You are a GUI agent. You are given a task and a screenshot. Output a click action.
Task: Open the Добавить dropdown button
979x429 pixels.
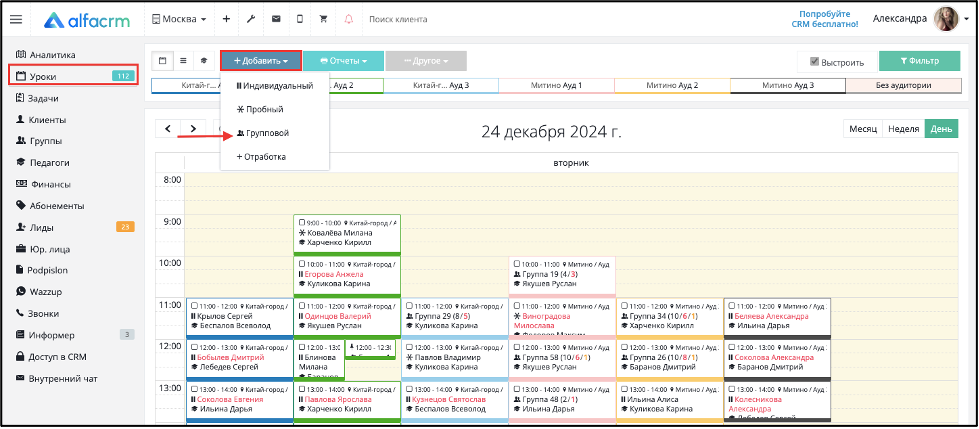tap(261, 61)
